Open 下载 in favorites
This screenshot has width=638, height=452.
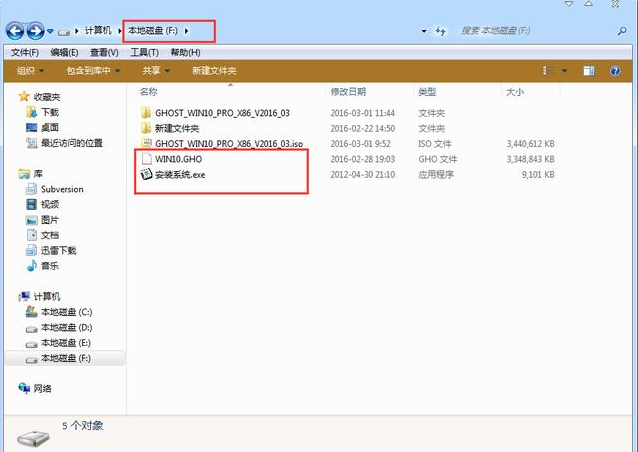(x=50, y=112)
